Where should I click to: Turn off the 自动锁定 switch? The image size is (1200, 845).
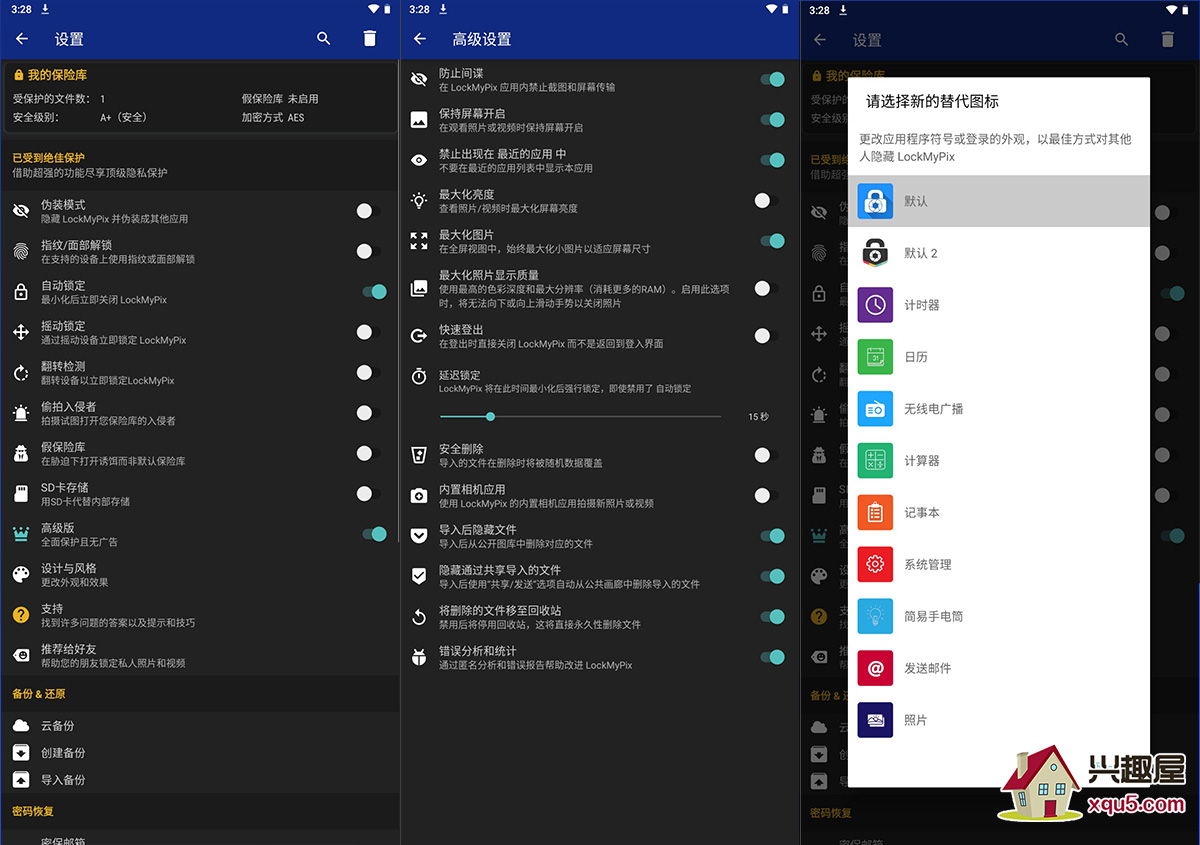point(374,292)
